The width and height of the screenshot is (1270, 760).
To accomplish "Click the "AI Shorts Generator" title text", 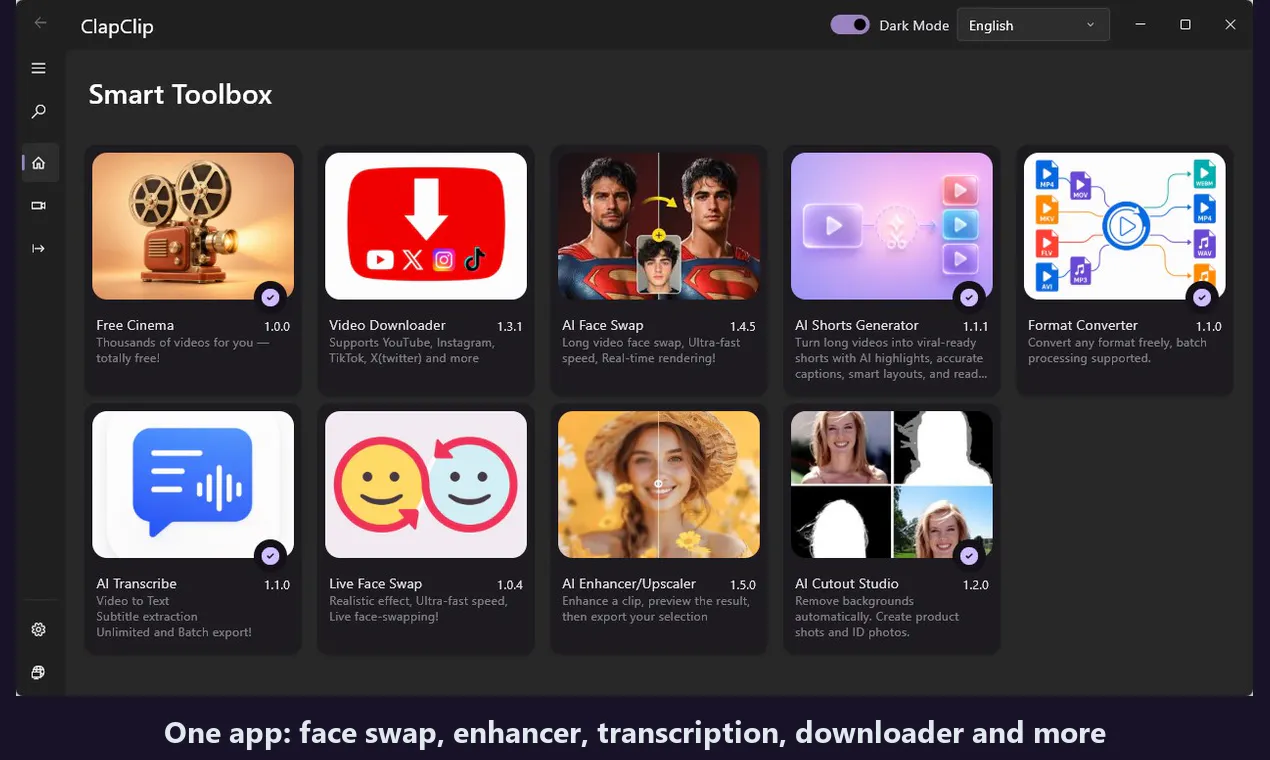I will pyautogui.click(x=857, y=325).
